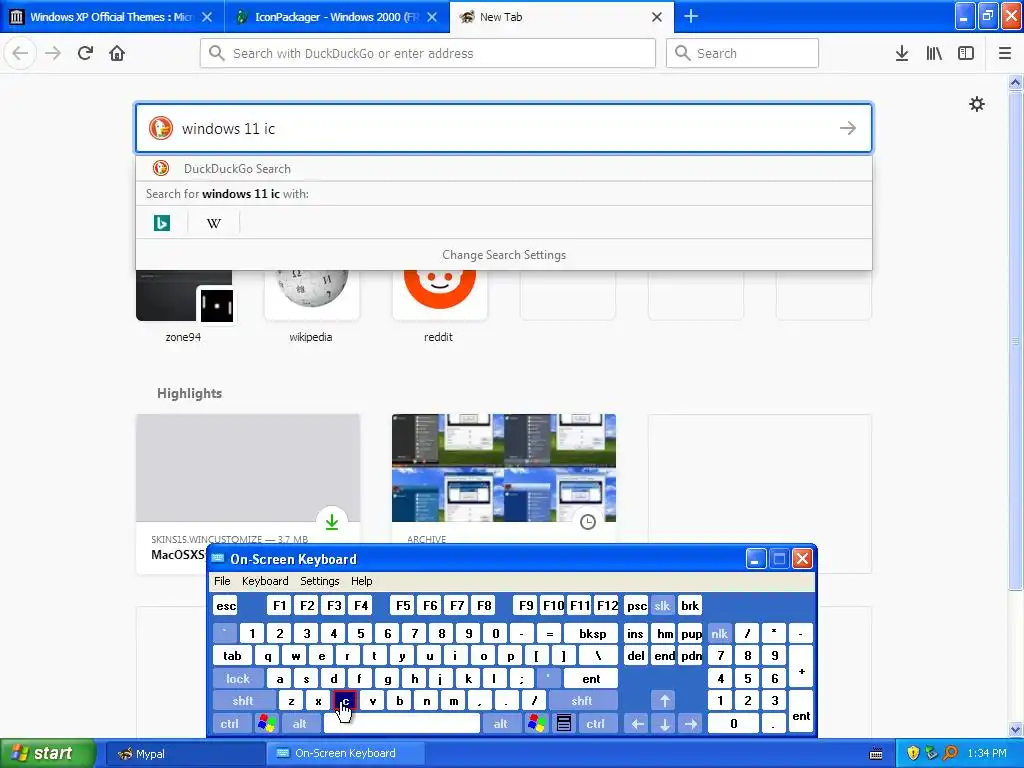
Task: Click the down arrow key on On-Screen Keyboard
Action: pyautogui.click(x=664, y=723)
